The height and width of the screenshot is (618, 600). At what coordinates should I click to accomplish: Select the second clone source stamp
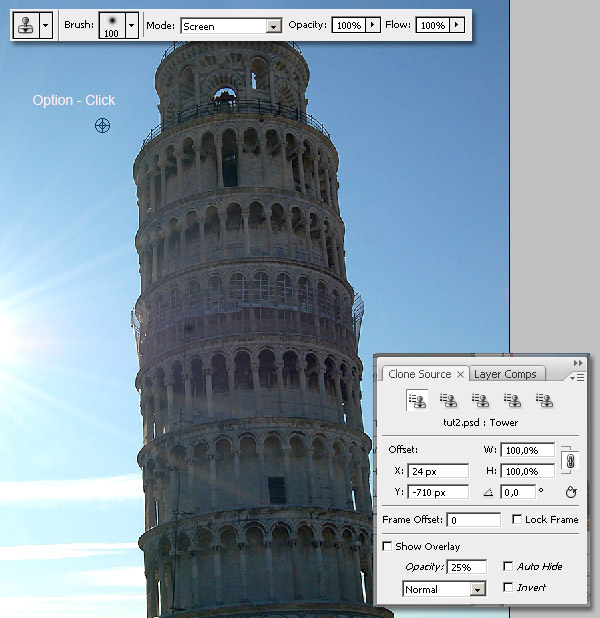tap(449, 401)
